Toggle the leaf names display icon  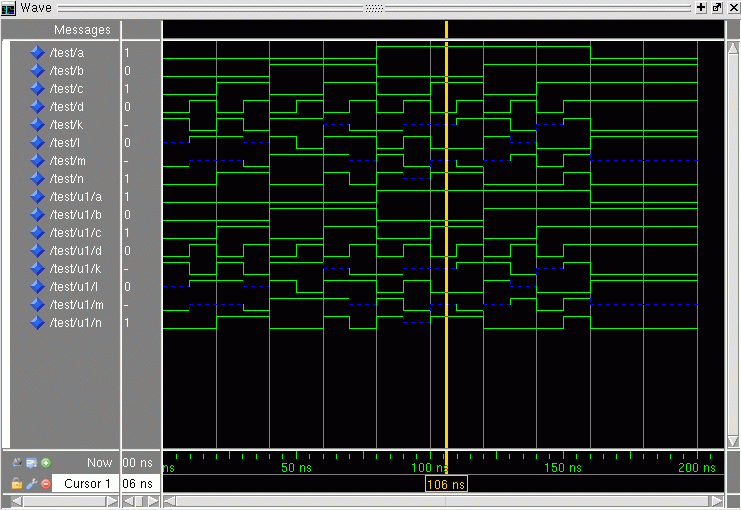pos(17,463)
